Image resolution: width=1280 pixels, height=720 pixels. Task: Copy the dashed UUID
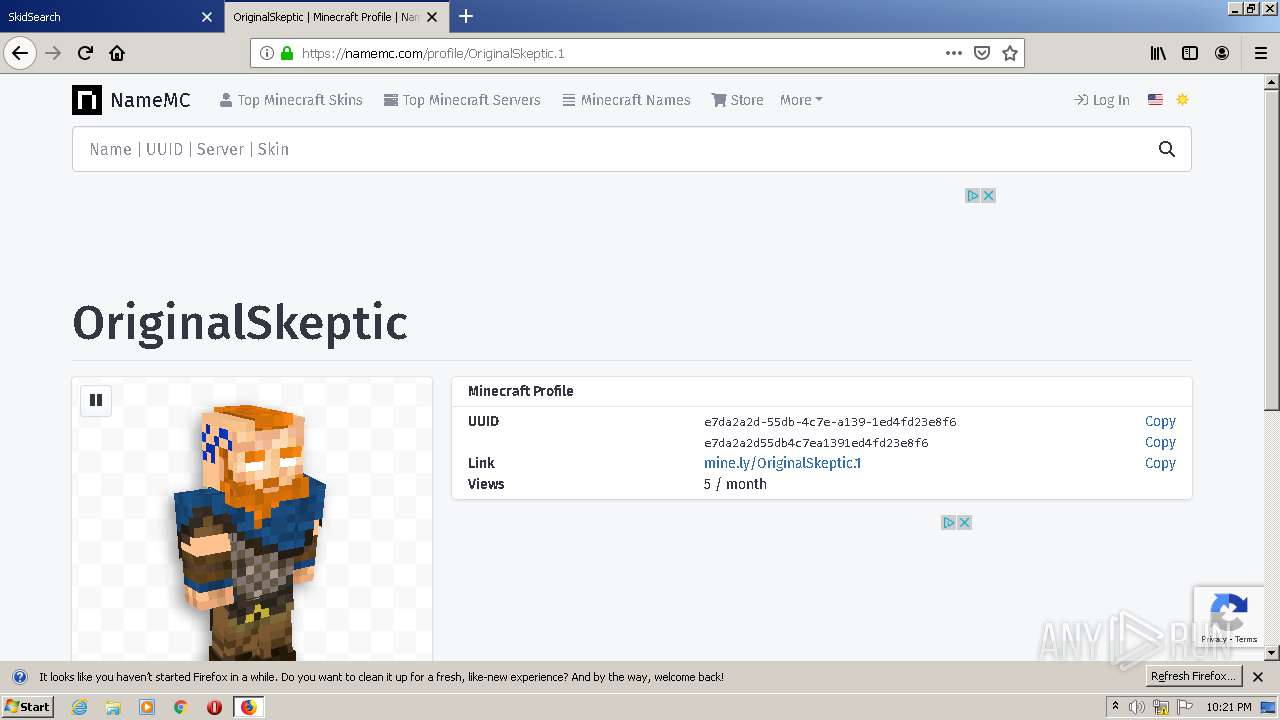tap(1160, 421)
